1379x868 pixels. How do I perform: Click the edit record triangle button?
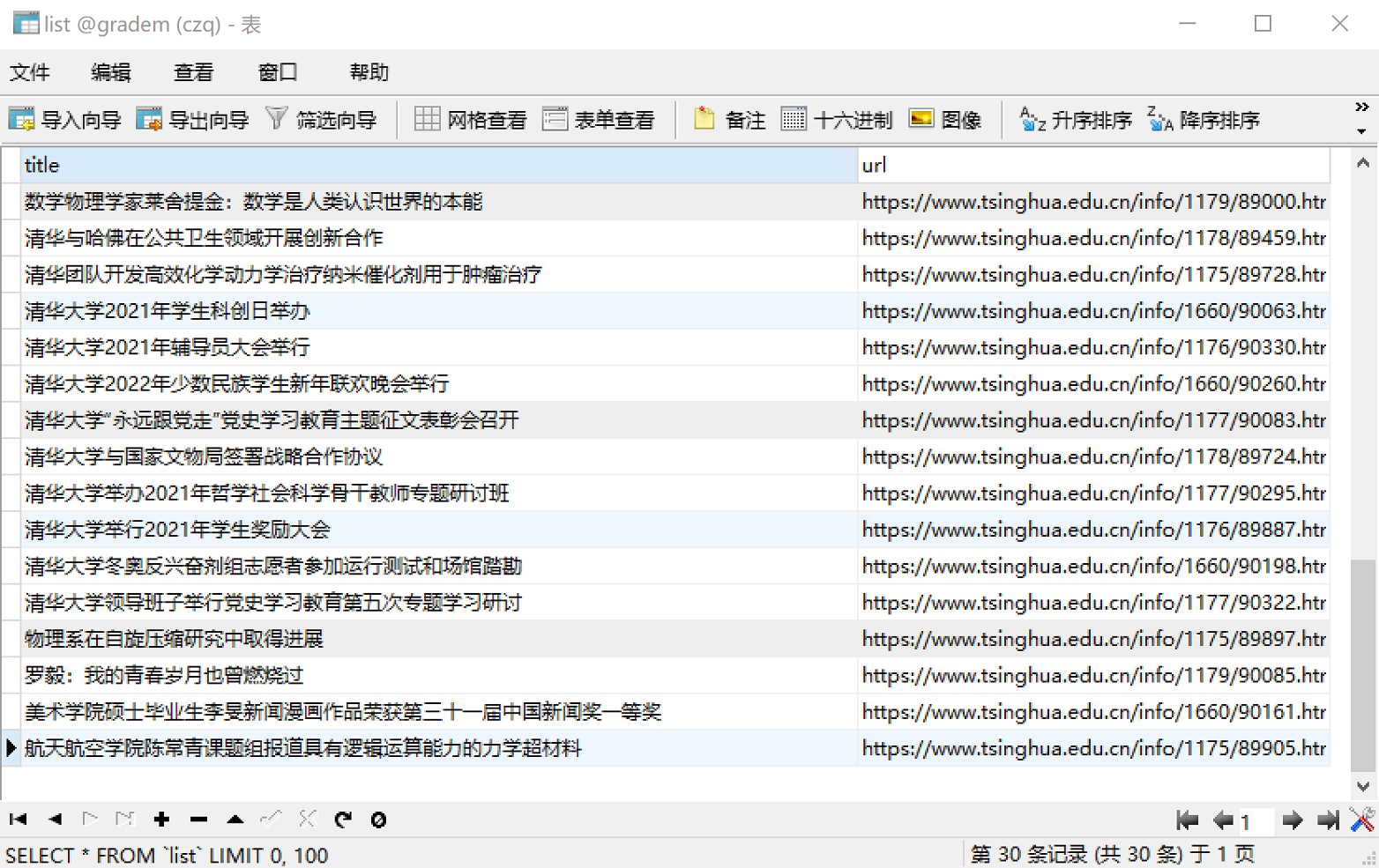tap(235, 820)
